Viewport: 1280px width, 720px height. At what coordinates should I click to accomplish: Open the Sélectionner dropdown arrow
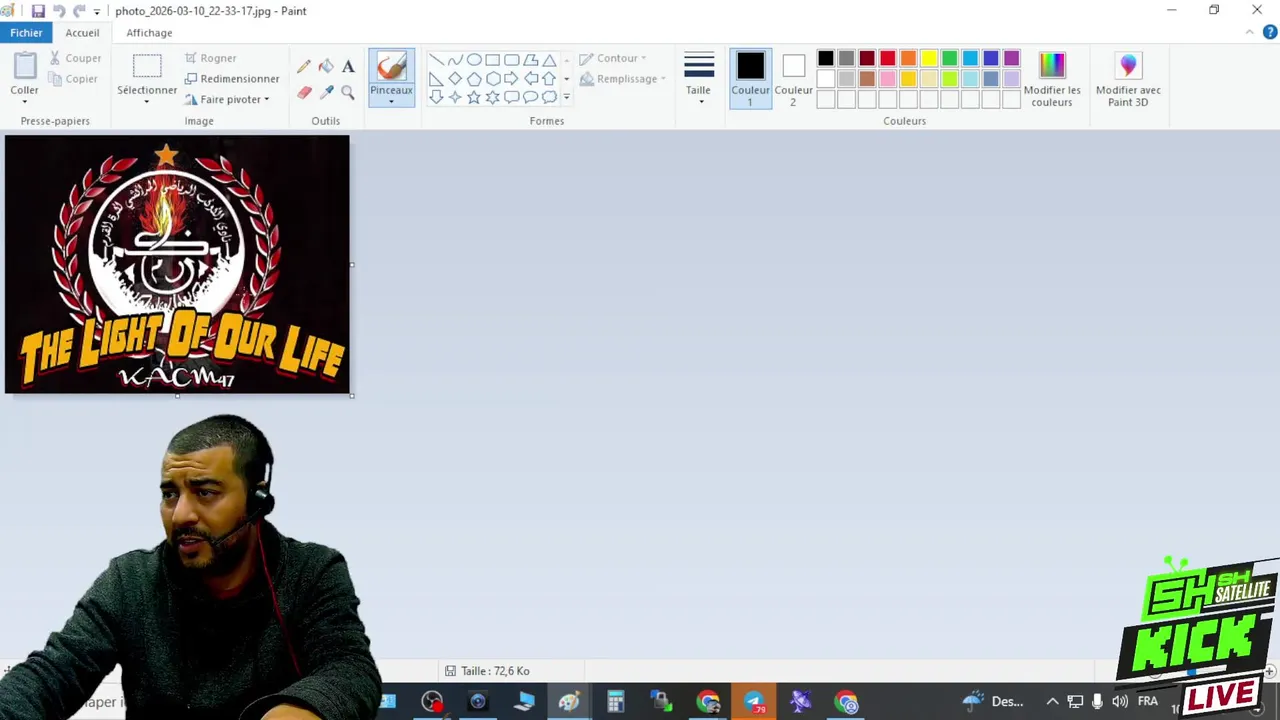coord(147,101)
